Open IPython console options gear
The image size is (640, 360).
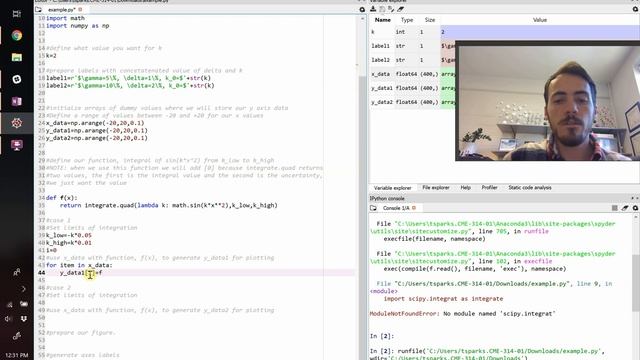[636, 208]
